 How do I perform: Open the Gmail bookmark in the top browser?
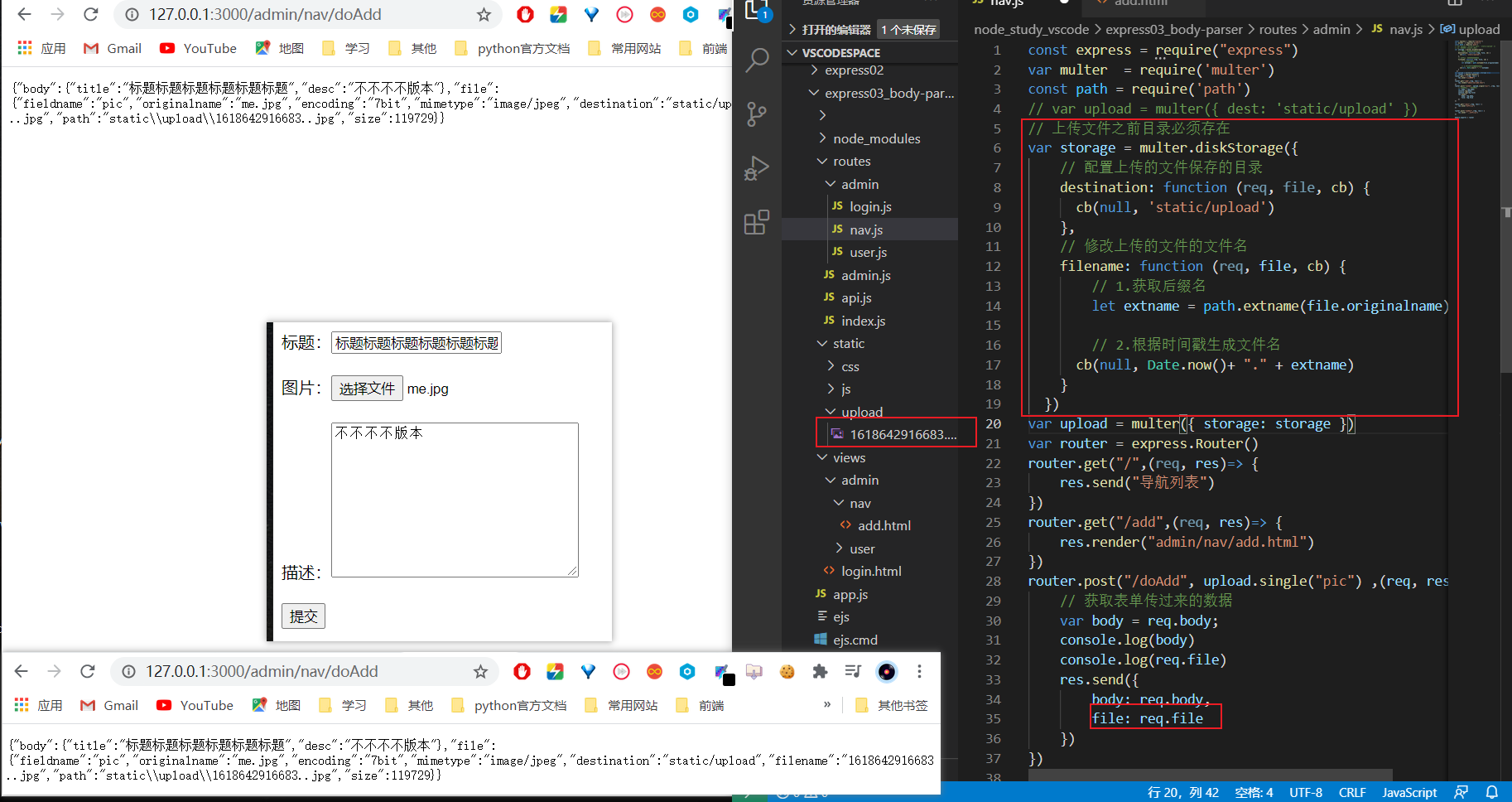113,48
